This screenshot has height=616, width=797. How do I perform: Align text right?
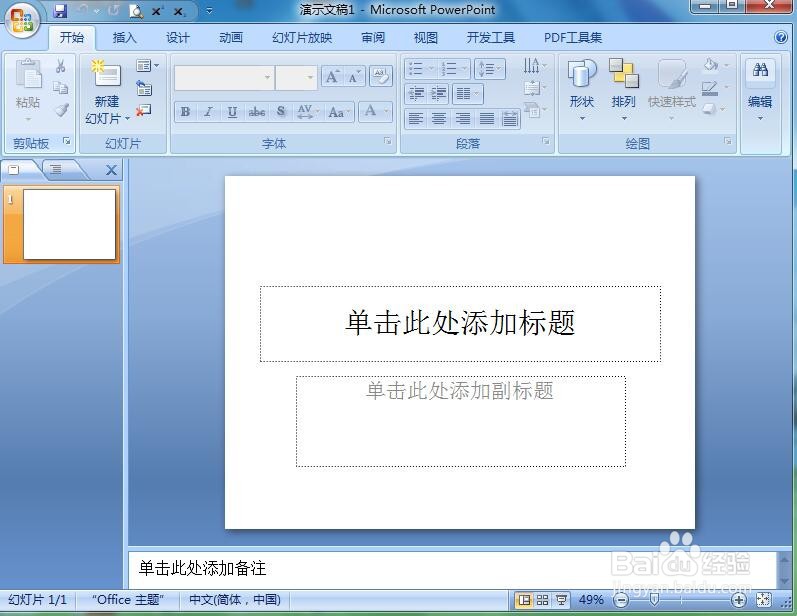coord(463,119)
